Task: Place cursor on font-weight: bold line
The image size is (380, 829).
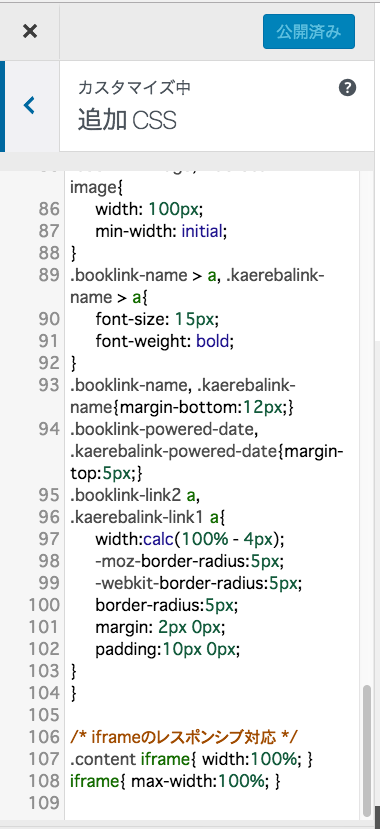Action: [x=164, y=342]
